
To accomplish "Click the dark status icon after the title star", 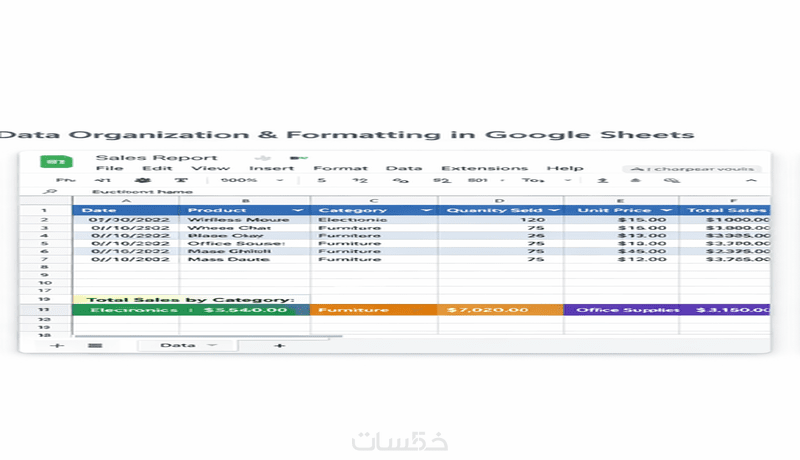I will click(298, 158).
